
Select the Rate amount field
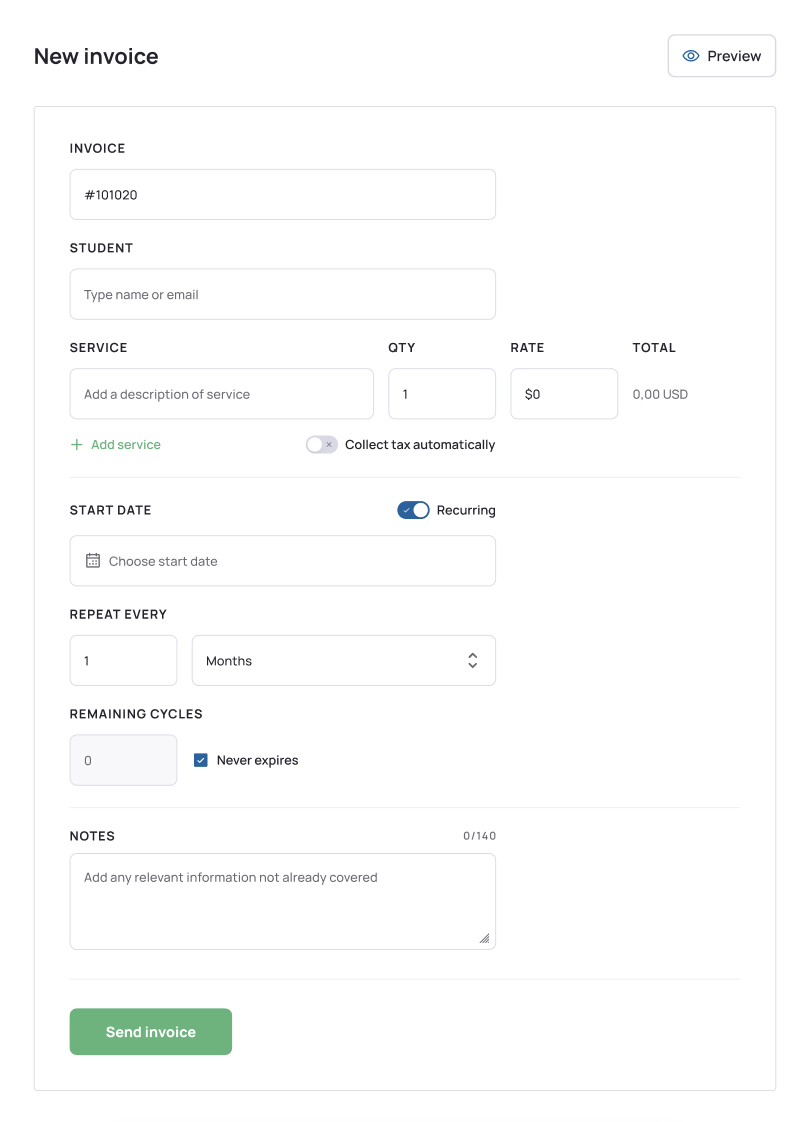tap(564, 394)
